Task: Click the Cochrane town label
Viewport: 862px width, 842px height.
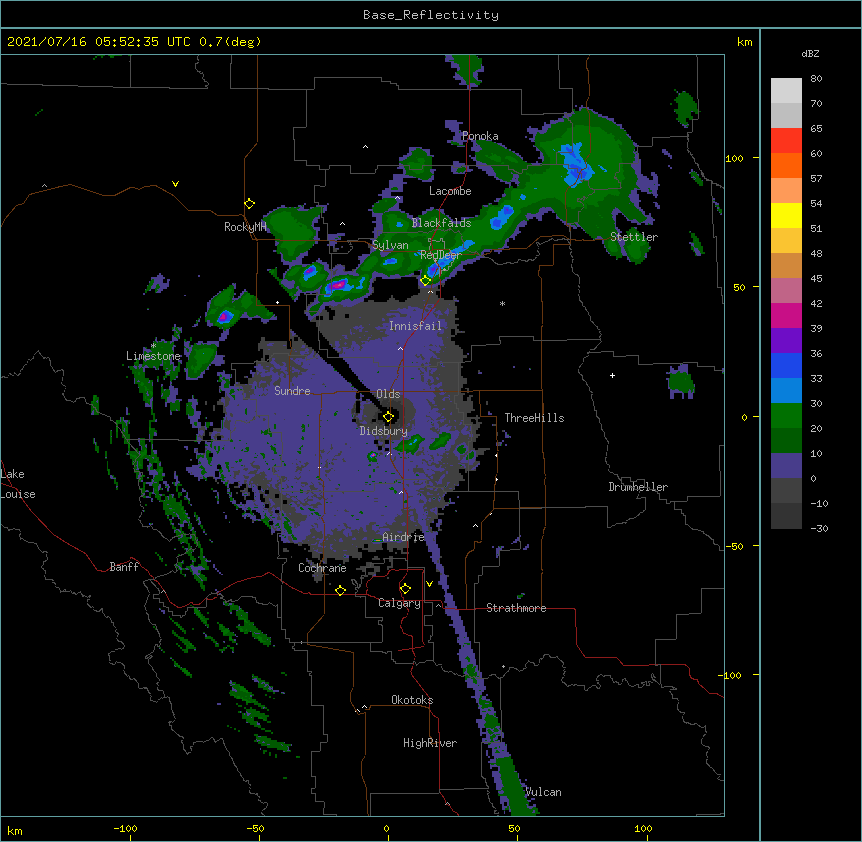Action: (322, 568)
